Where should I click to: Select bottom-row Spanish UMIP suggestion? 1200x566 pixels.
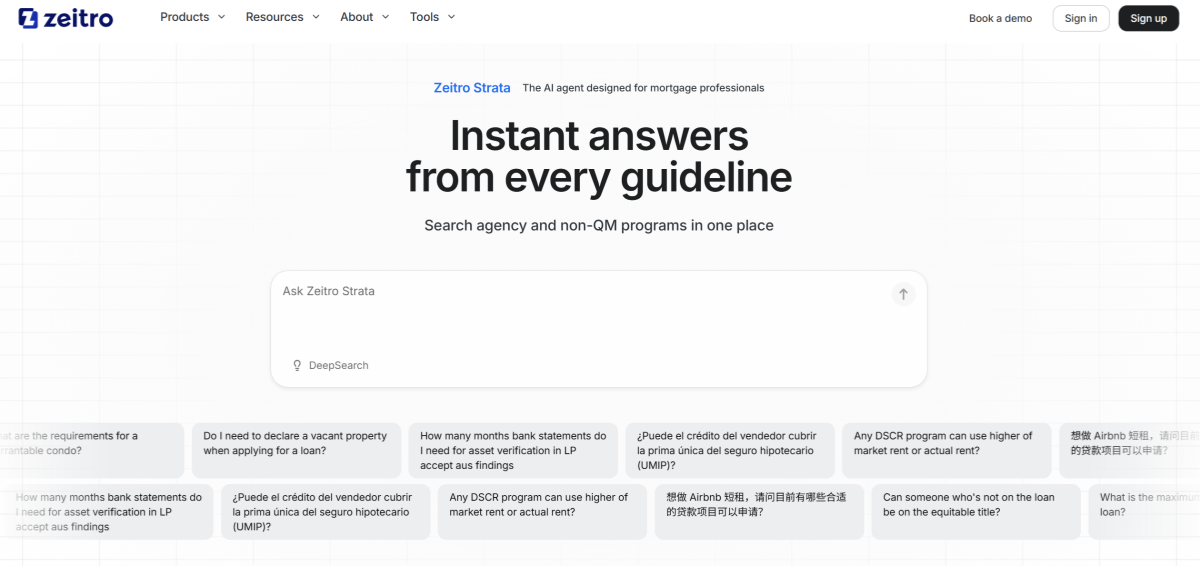tap(326, 512)
